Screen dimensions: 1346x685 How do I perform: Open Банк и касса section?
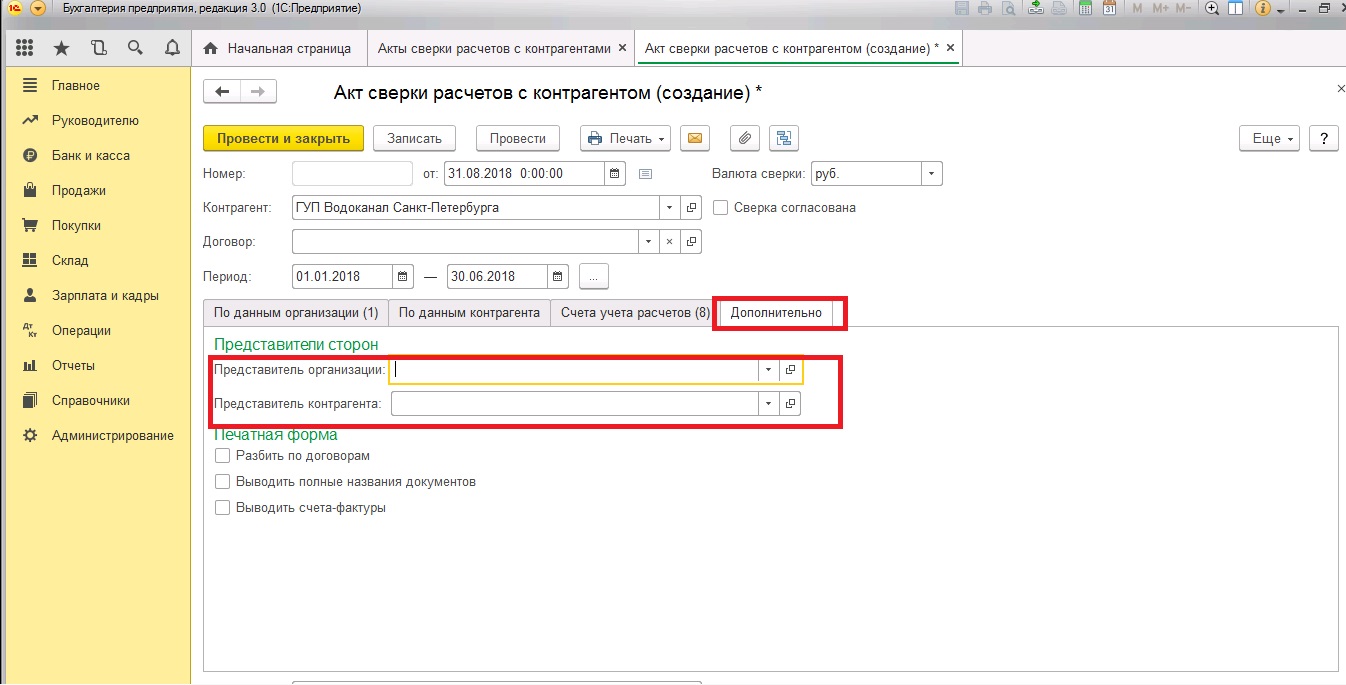pos(90,156)
